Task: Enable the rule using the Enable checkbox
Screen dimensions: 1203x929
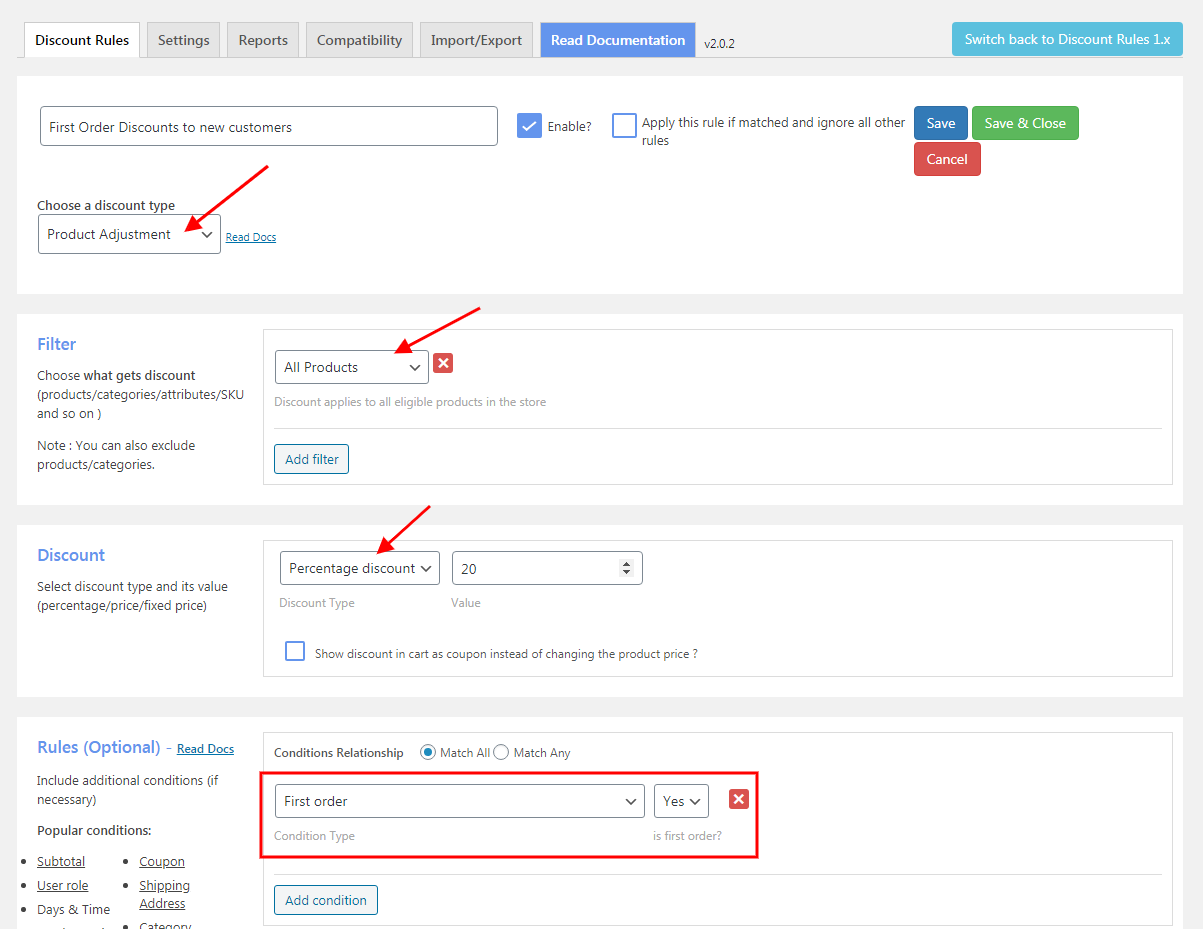Action: (528, 125)
